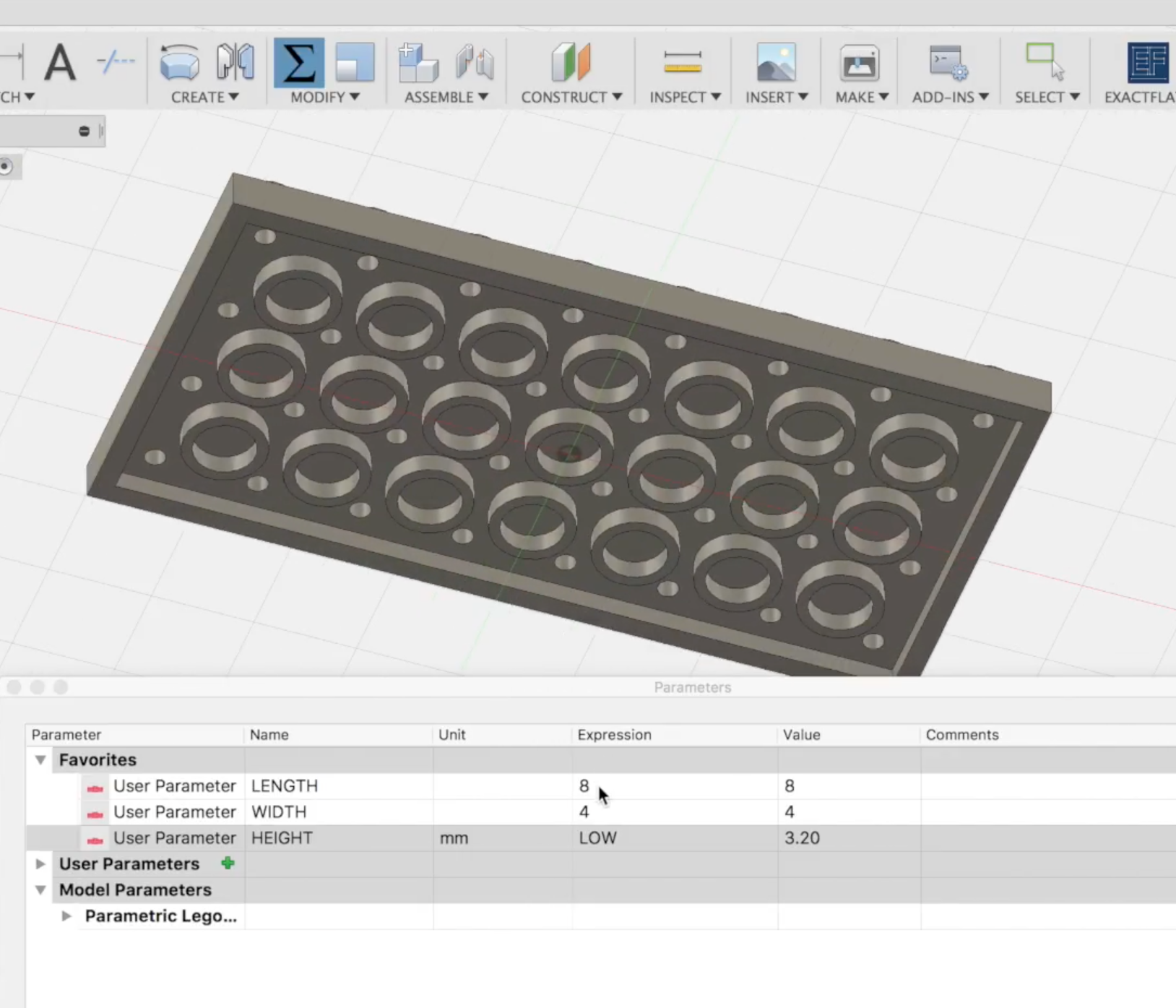
Task: Add a new user parameter with the plus
Action: (x=227, y=863)
